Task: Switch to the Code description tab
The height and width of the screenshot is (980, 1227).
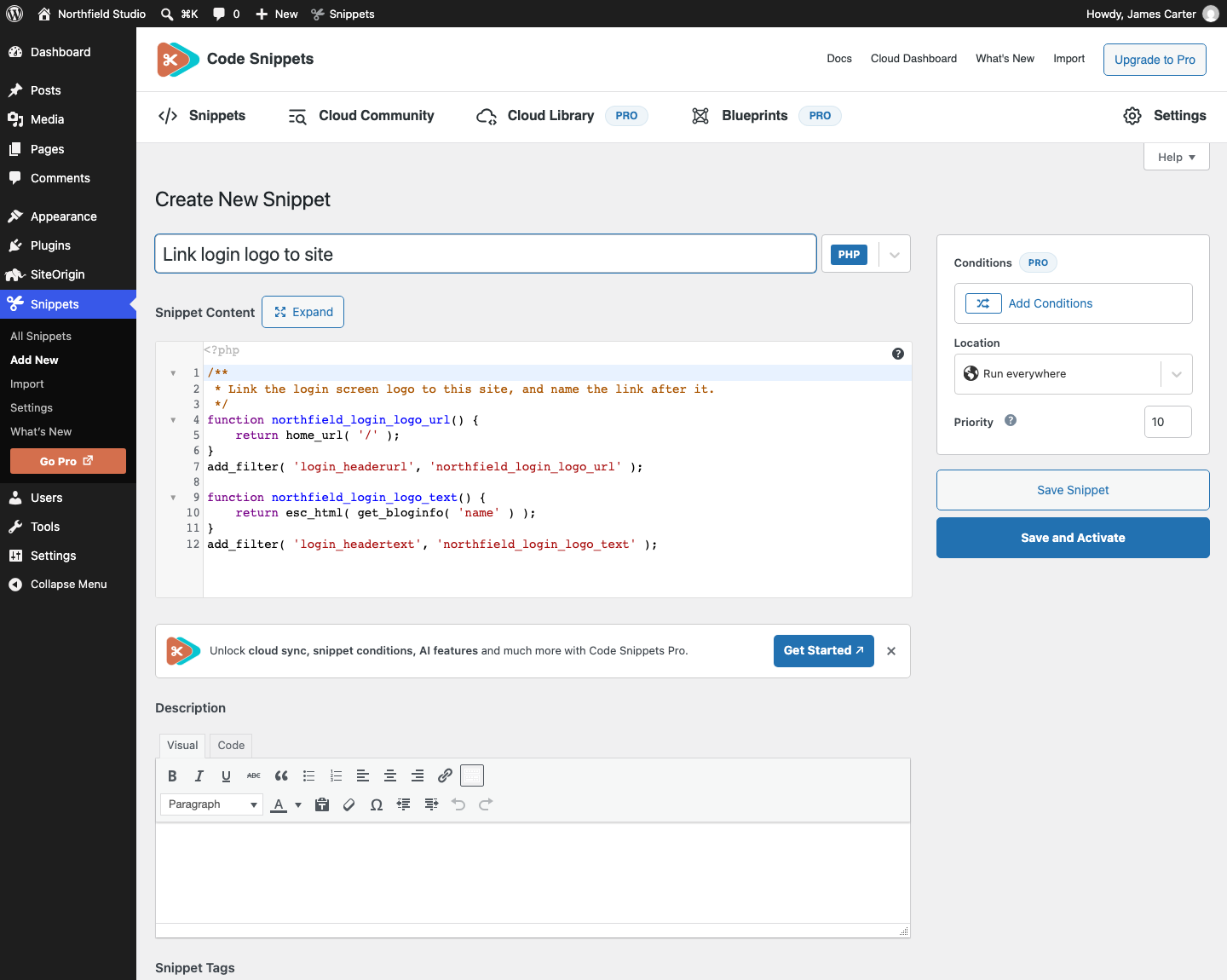Action: click(x=231, y=746)
